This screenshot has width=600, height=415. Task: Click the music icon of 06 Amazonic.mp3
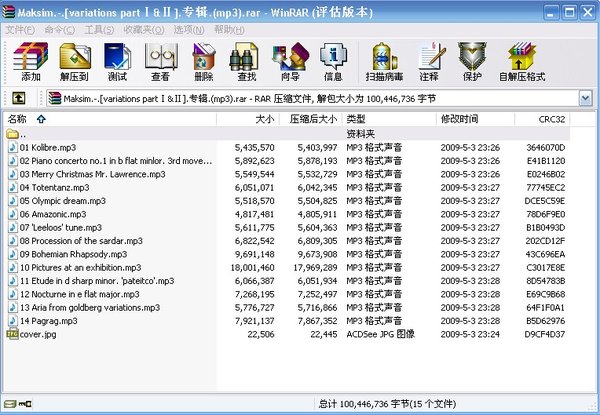[x=13, y=214]
